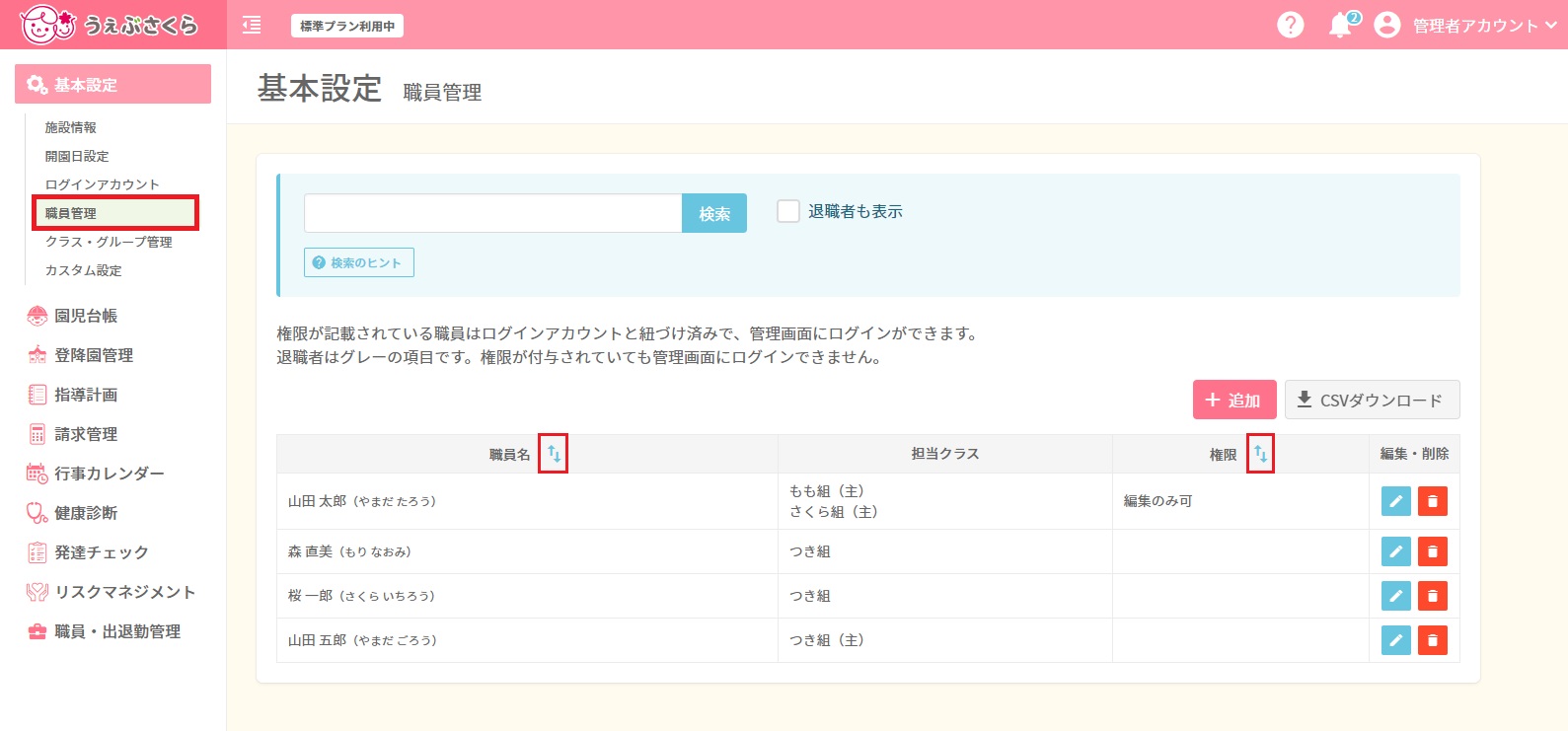
Task: Click the 発達チェック checklist icon
Action: click(x=37, y=552)
